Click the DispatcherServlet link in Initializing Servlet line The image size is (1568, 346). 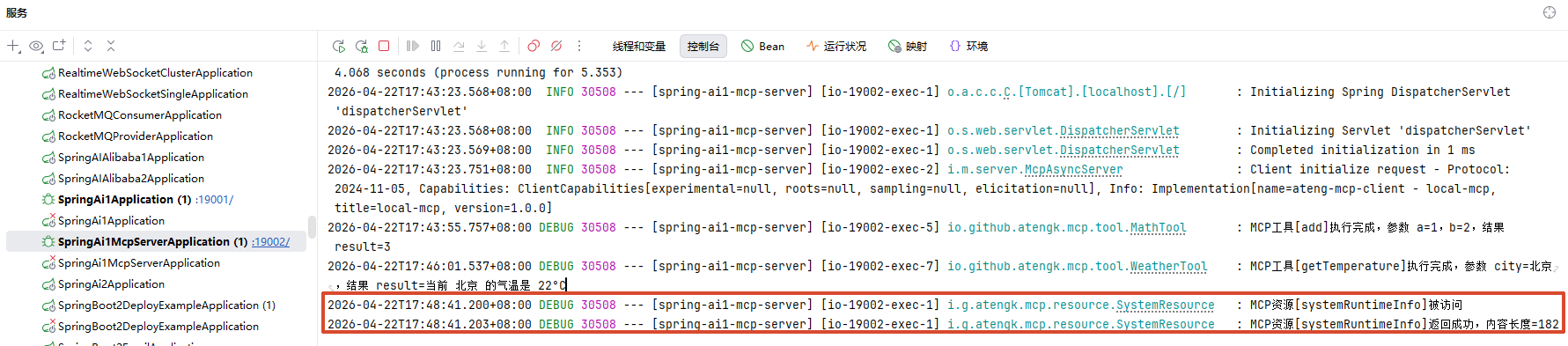click(1119, 130)
